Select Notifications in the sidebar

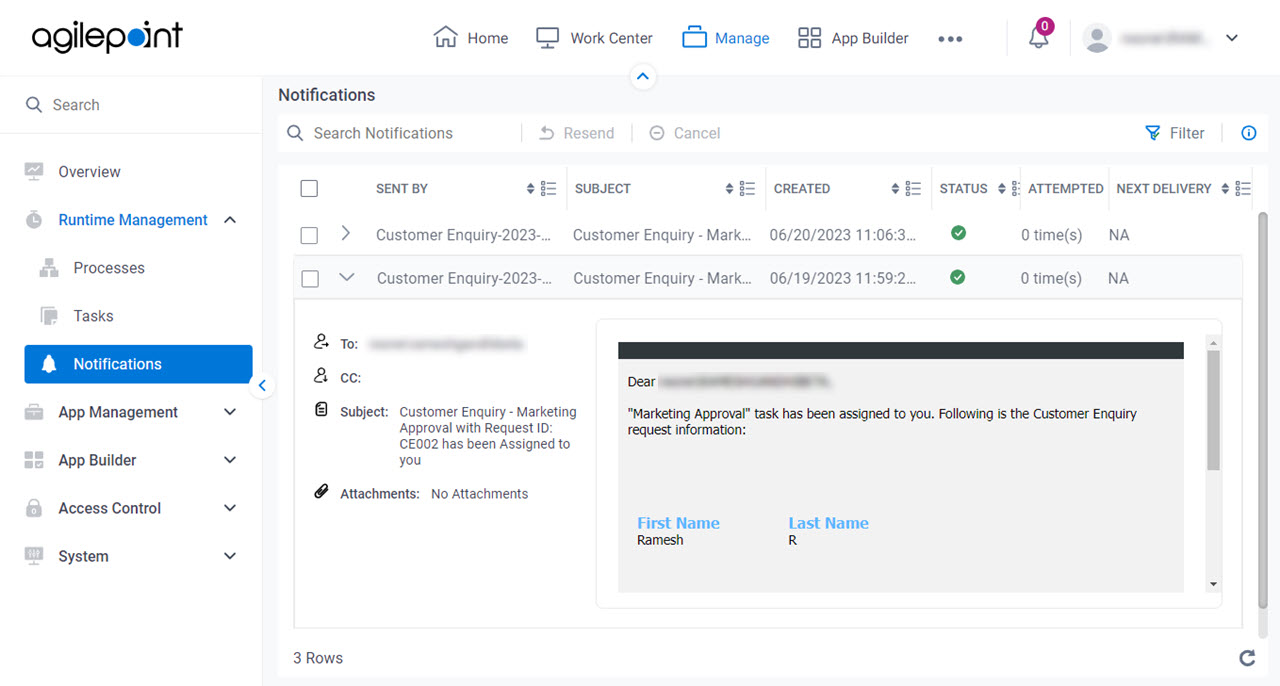pos(138,364)
